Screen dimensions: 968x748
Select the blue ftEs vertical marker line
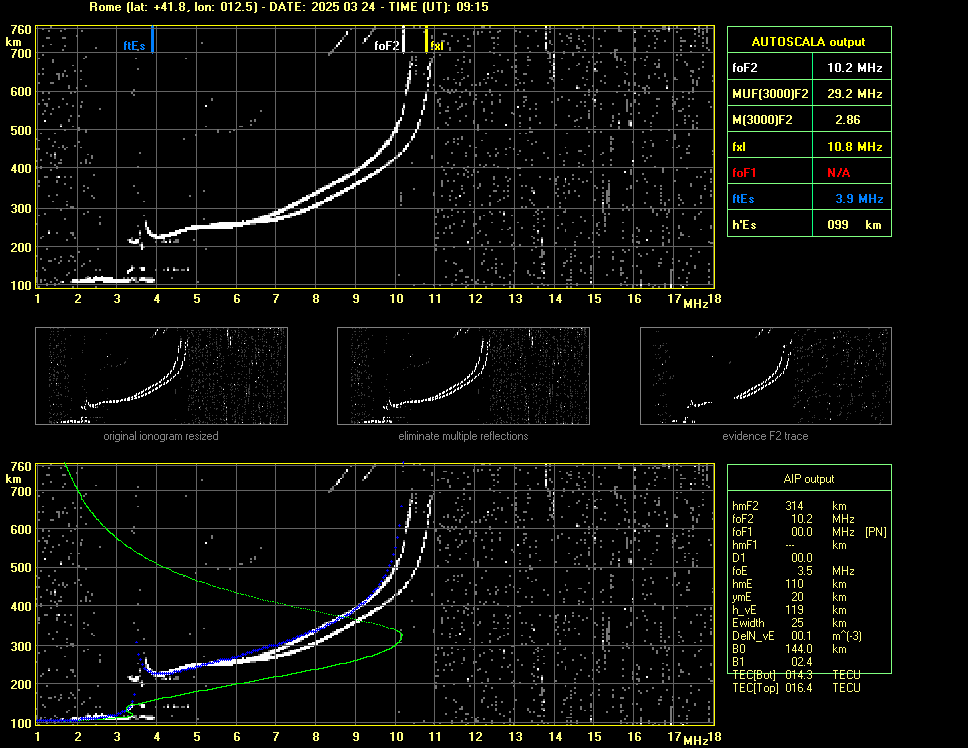(152, 39)
